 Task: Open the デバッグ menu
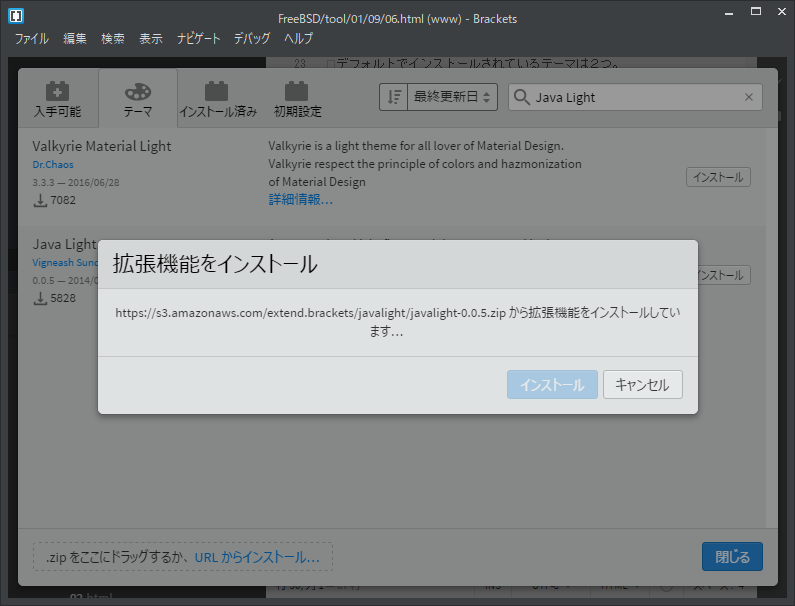pos(252,39)
